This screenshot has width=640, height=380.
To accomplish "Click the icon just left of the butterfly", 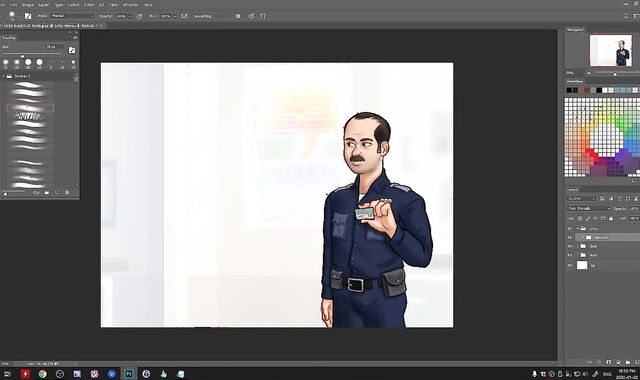I will coord(251,16).
